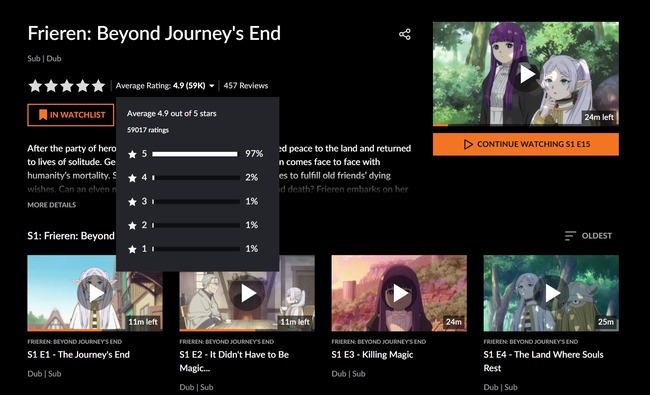Play S1 E3 Killing Magic thumbnail
650x395 pixels.
point(399,293)
